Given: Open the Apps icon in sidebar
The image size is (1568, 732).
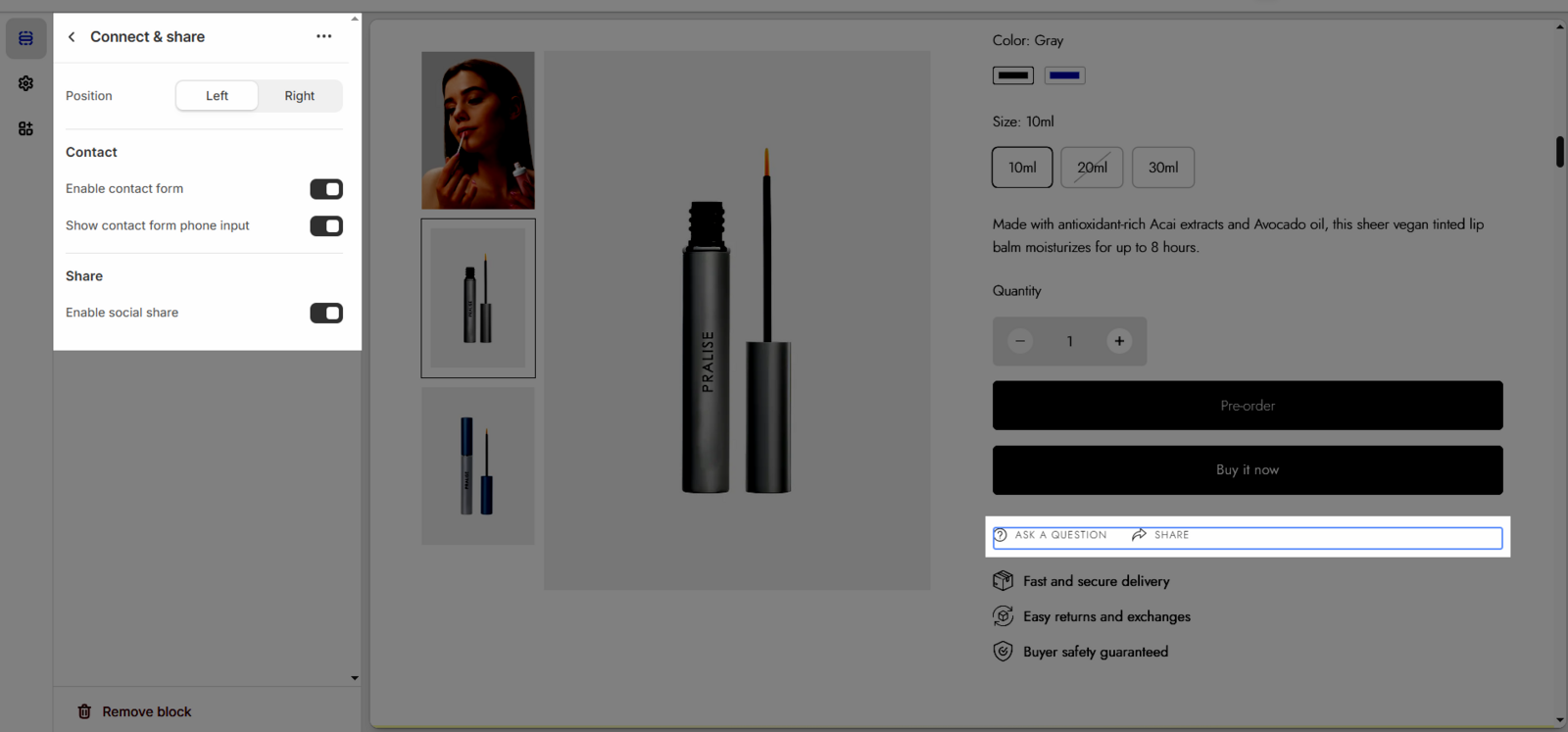Looking at the screenshot, I should point(25,128).
